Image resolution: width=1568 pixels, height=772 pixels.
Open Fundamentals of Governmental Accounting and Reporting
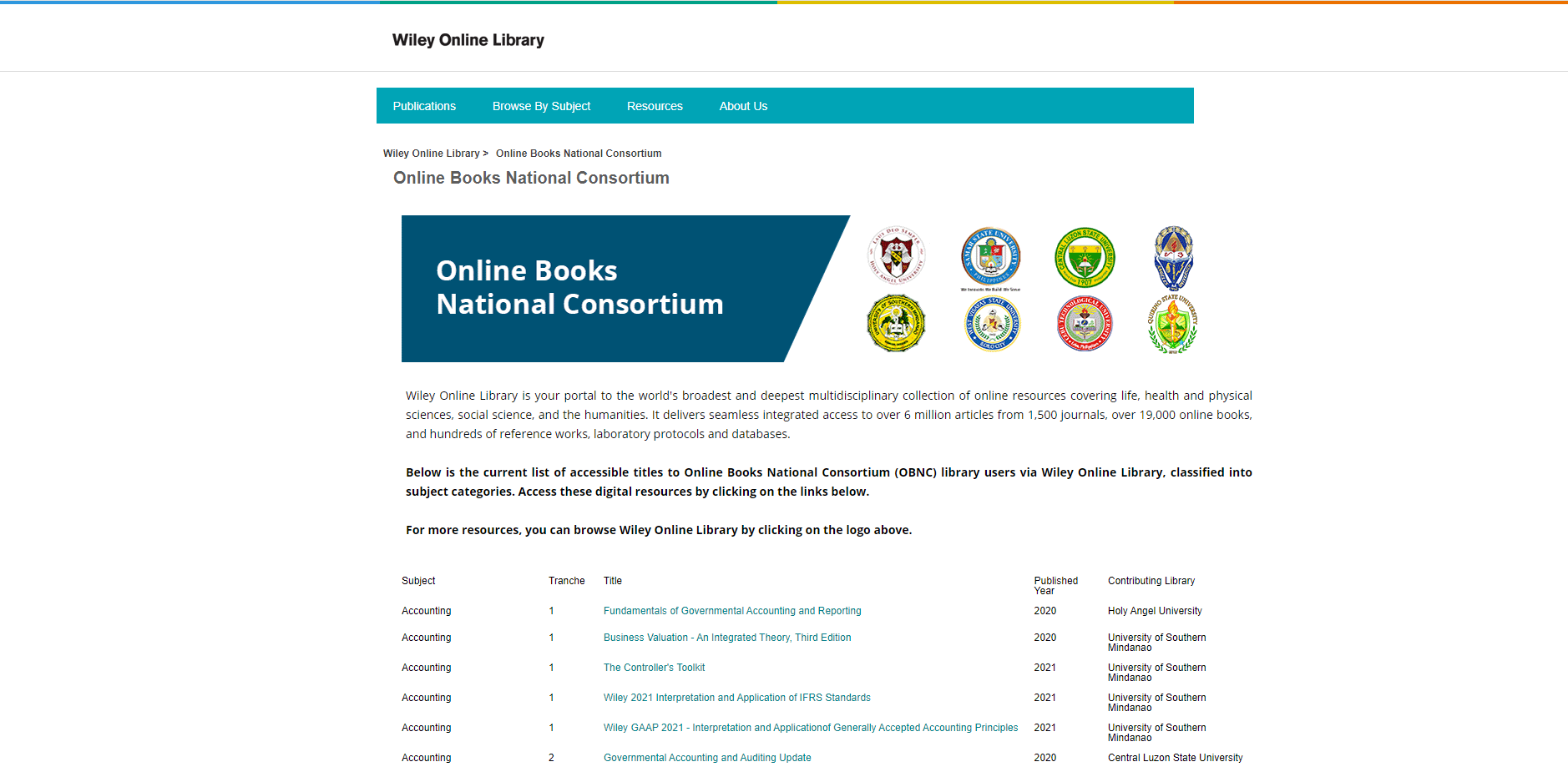point(732,611)
